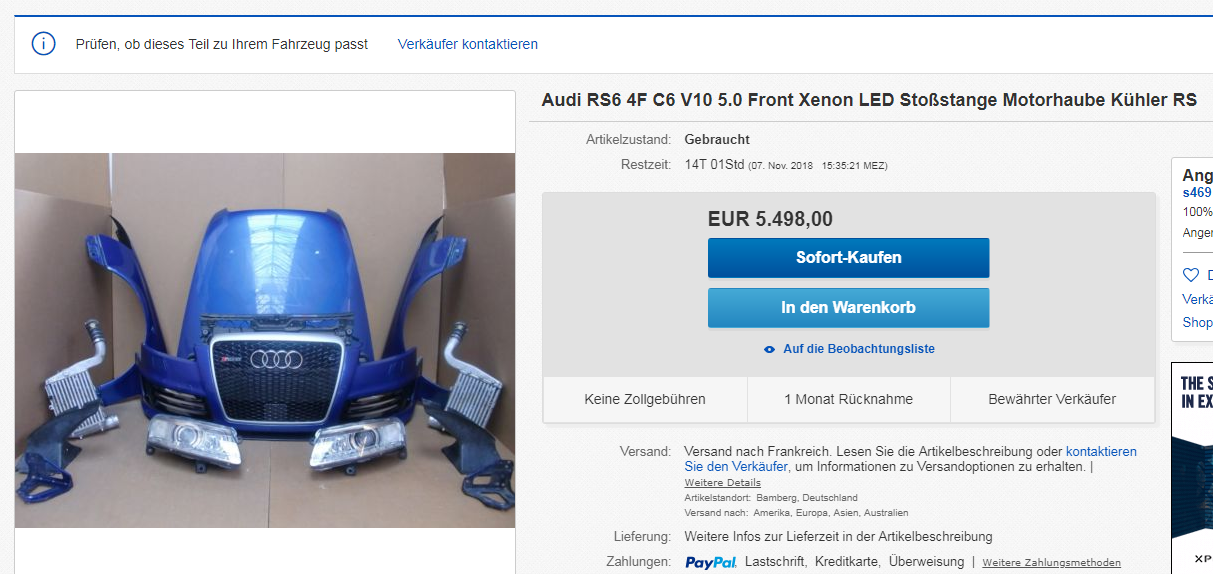Click the eye icon for the Beobachtungsliste

pyautogui.click(x=769, y=349)
